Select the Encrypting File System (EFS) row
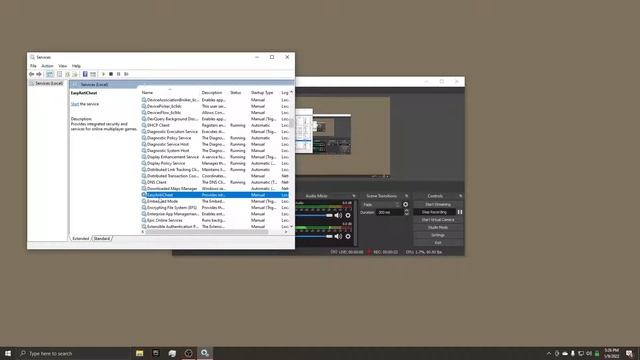640x360 pixels. [215, 208]
